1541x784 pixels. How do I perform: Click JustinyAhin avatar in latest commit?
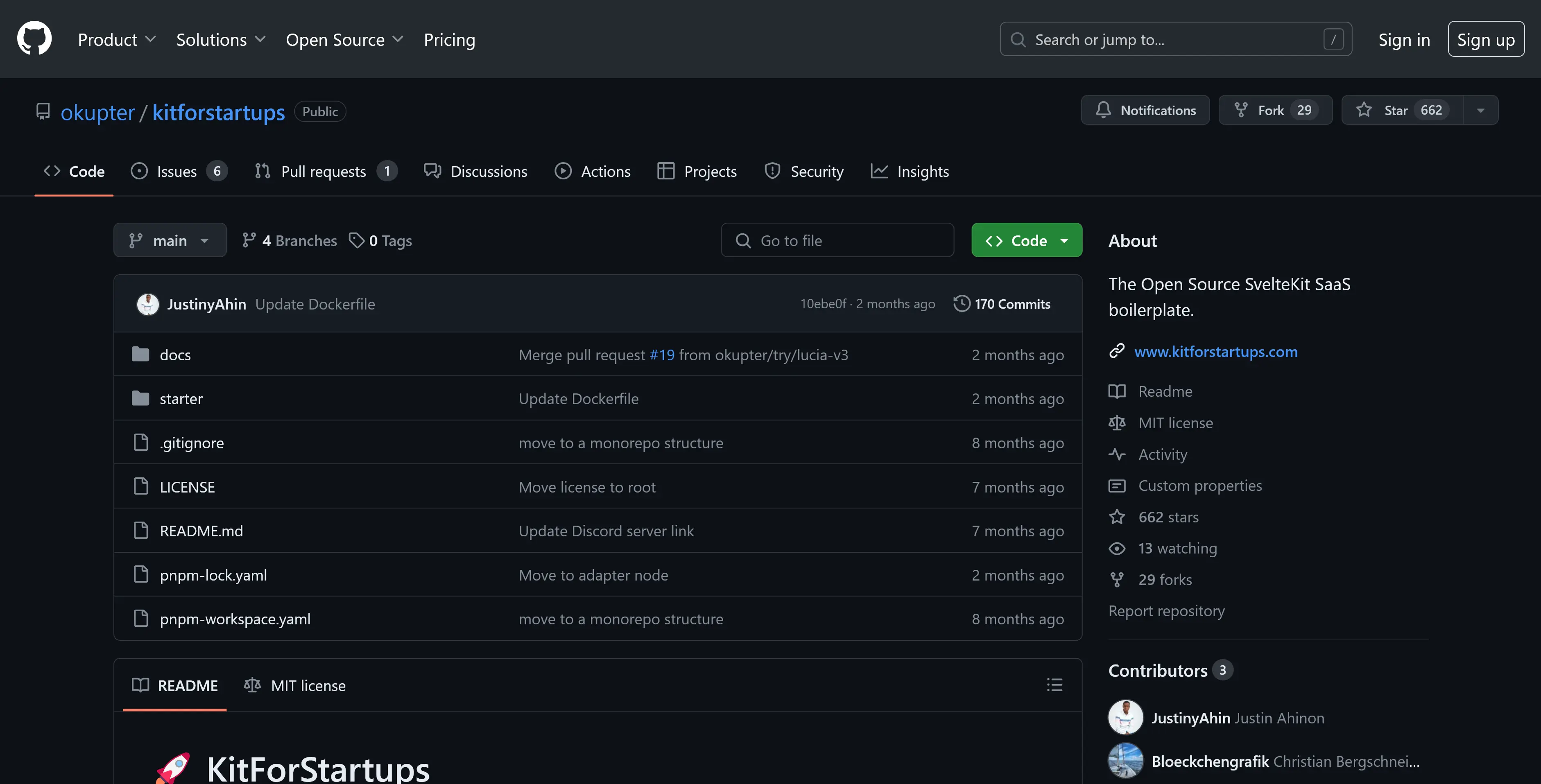pos(148,304)
